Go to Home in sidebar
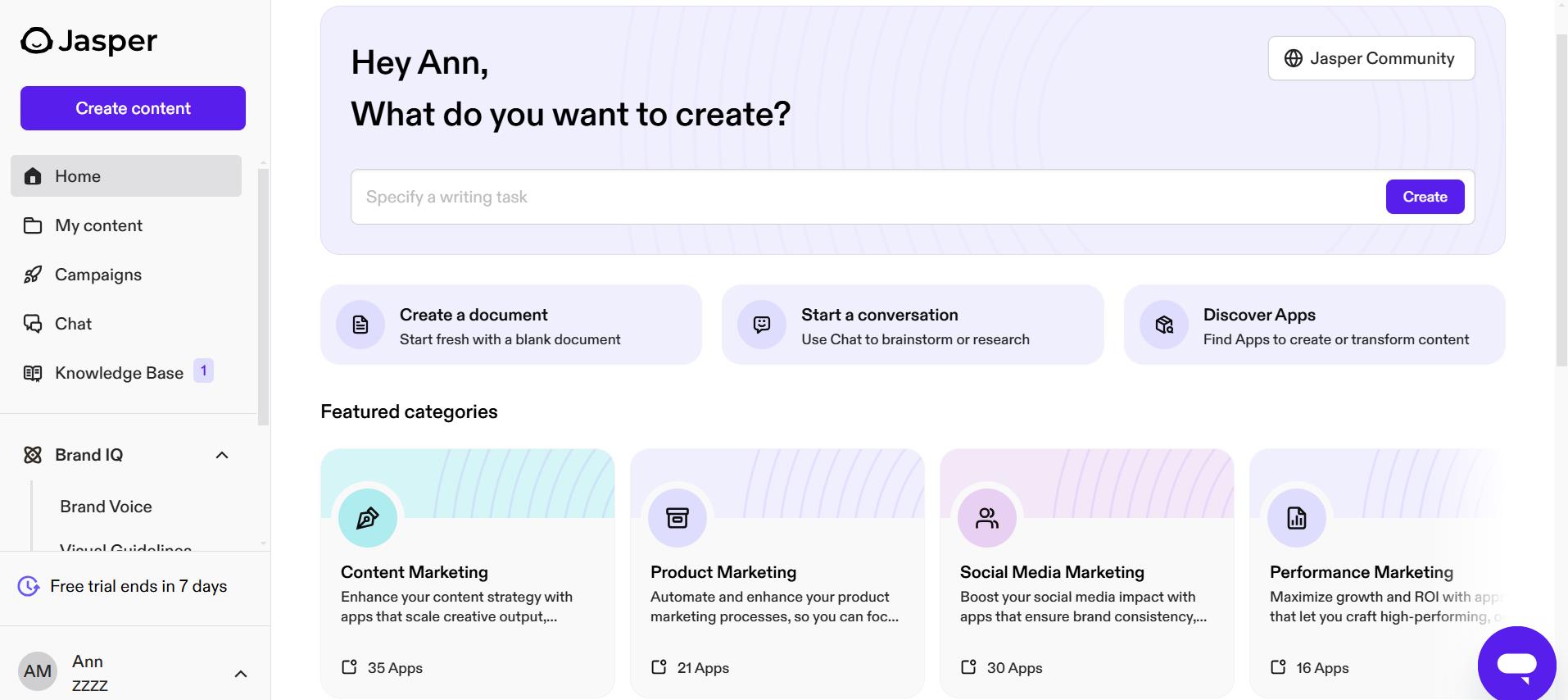Image resolution: width=1568 pixels, height=700 pixels. coord(126,176)
